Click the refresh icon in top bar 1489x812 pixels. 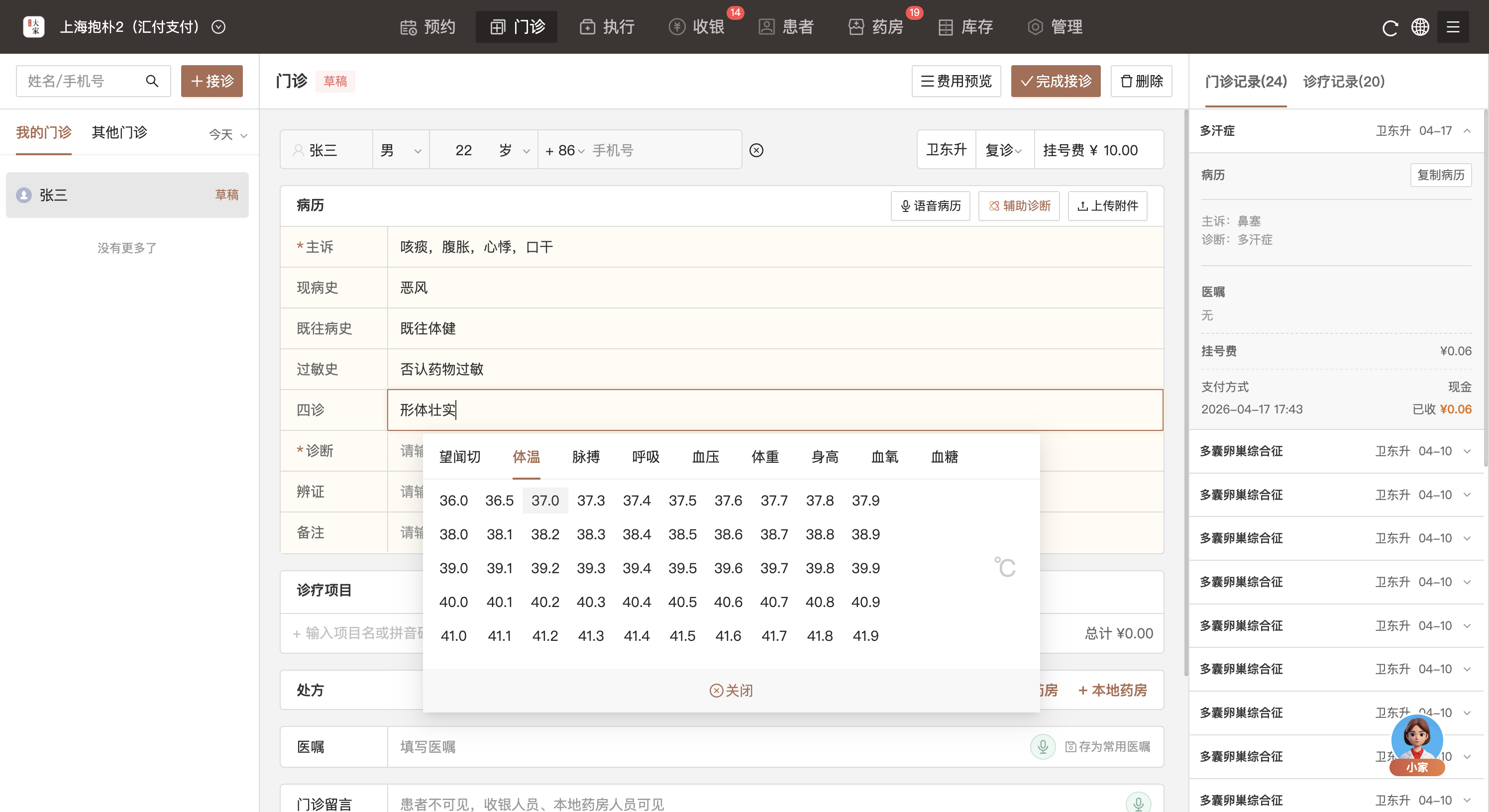1389,27
